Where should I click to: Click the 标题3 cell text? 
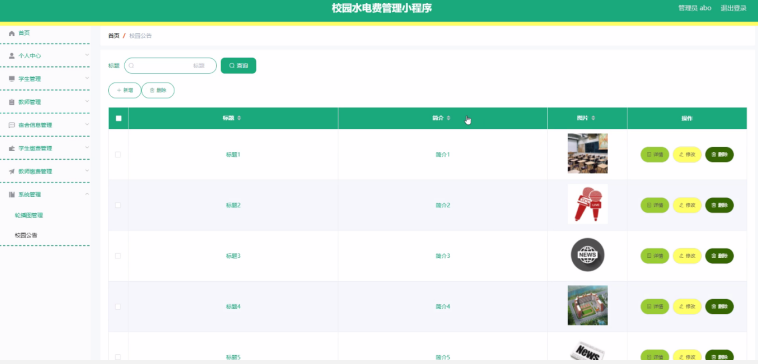[233, 256]
